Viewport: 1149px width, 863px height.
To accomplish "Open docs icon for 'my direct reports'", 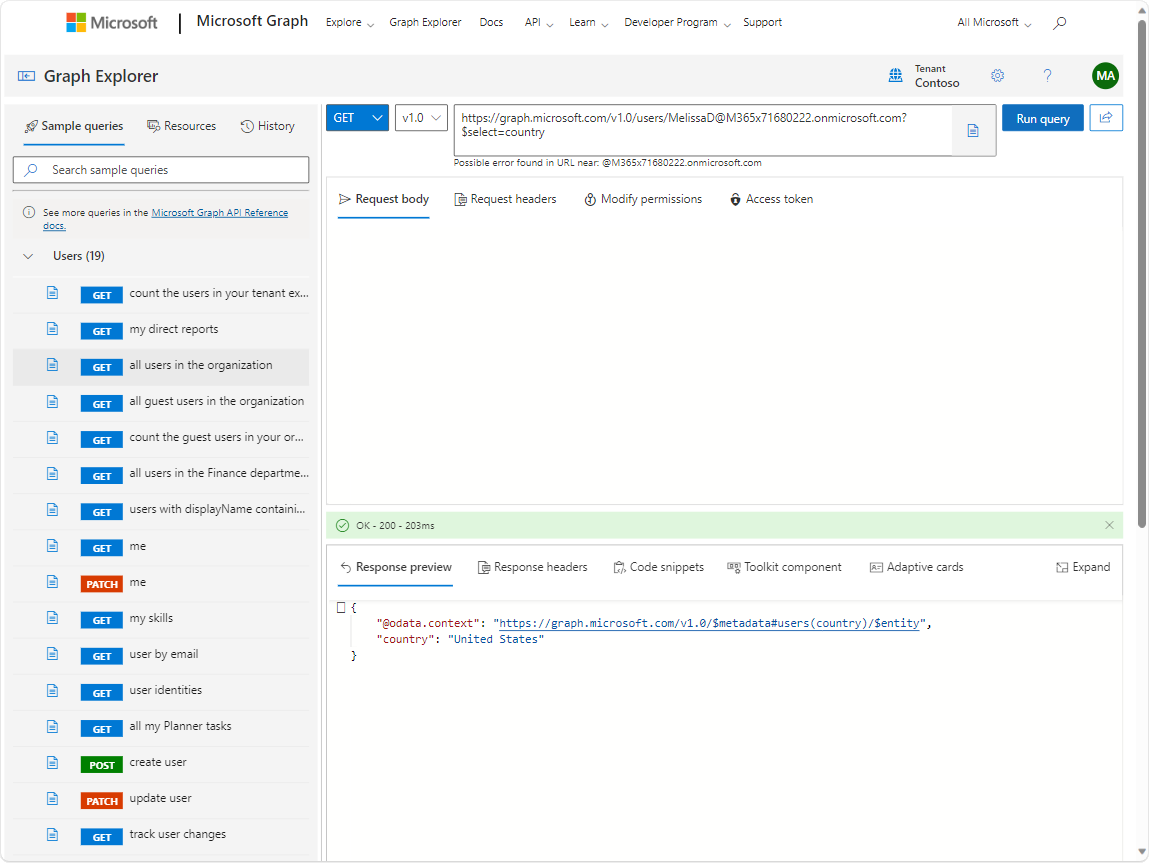I will (53, 329).
